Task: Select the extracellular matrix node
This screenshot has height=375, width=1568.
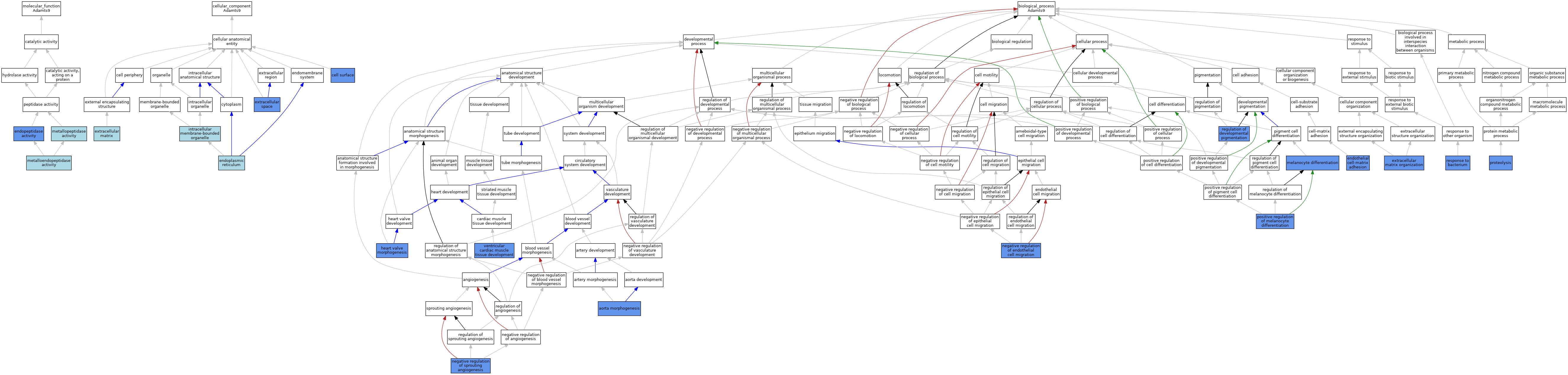Action: point(107,134)
